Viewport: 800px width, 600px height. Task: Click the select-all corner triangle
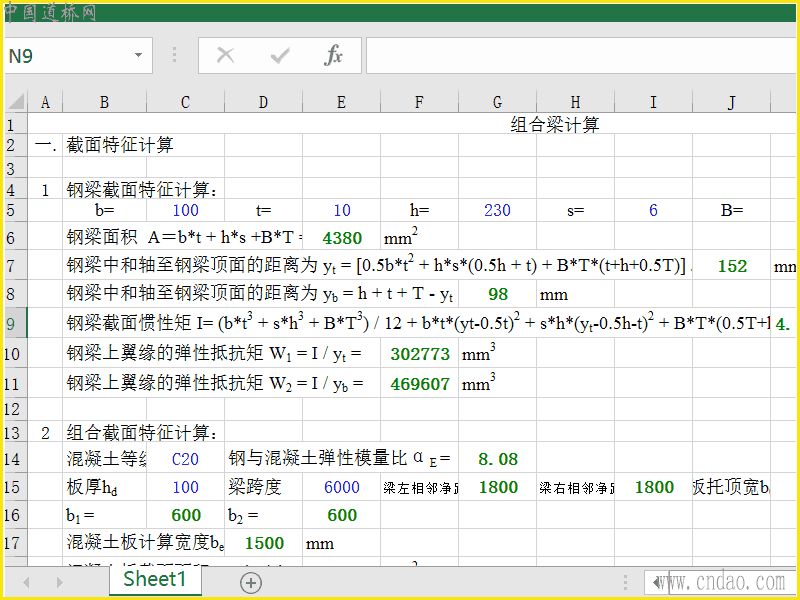coord(15,101)
